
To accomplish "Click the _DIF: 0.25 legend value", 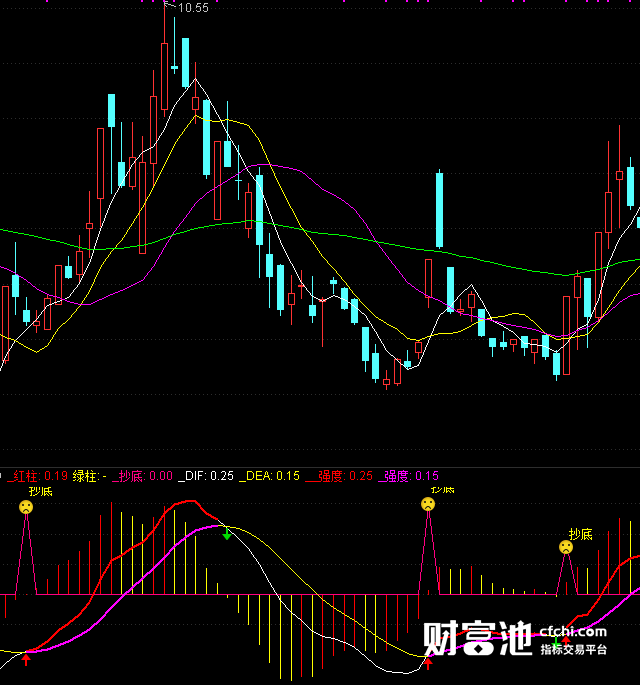I will [x=206, y=476].
